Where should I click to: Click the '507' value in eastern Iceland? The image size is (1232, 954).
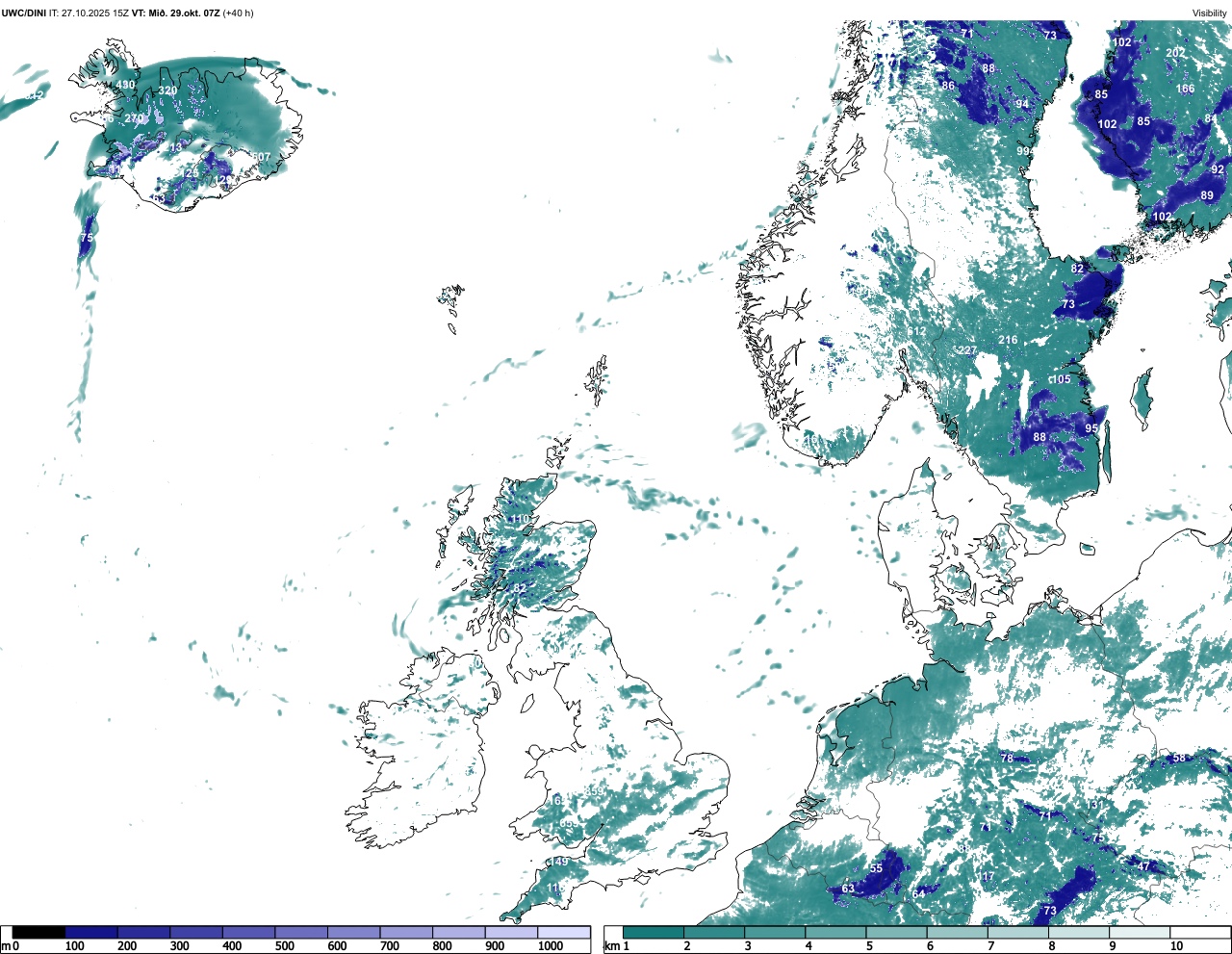(x=262, y=157)
